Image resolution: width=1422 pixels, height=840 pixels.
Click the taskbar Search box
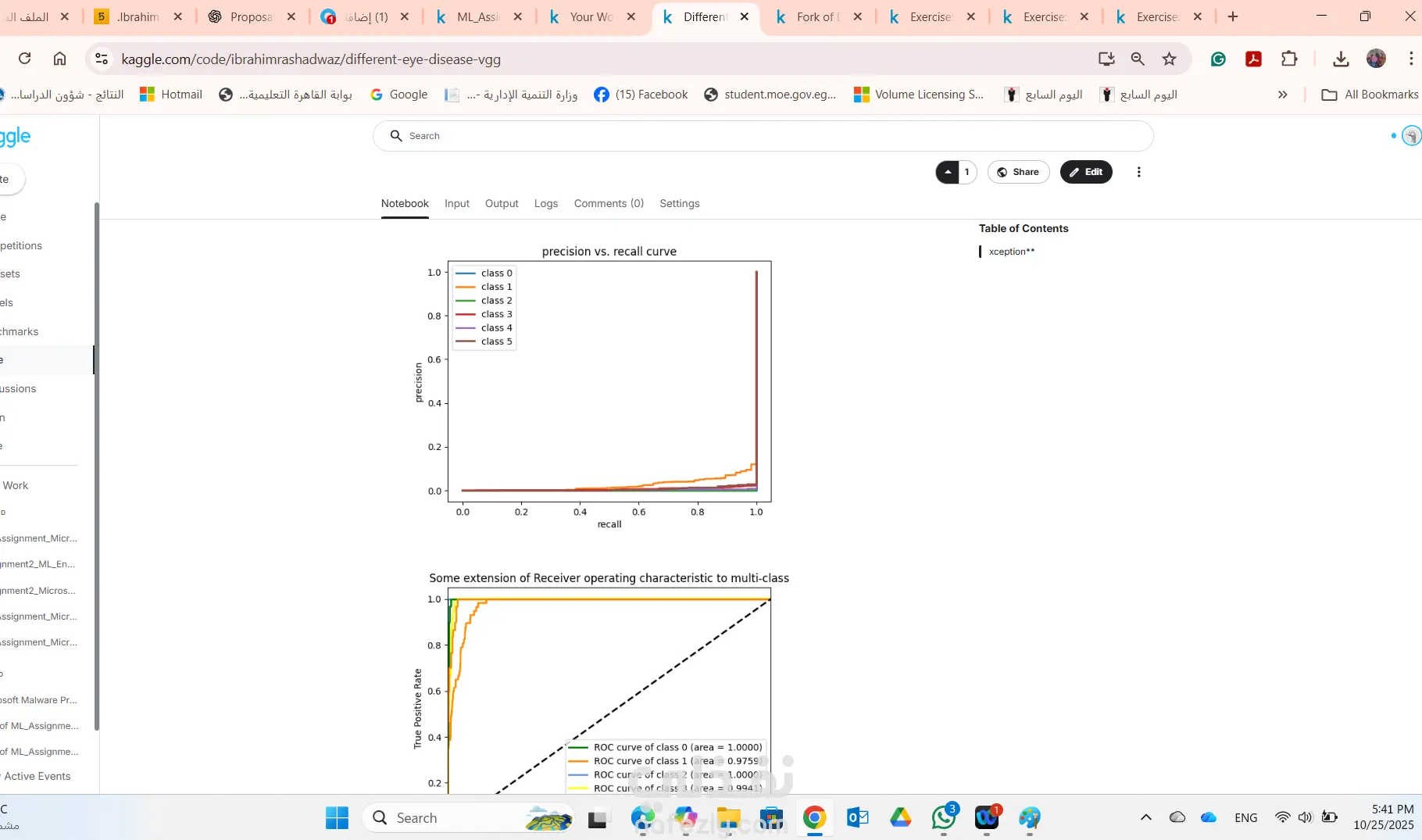click(469, 817)
